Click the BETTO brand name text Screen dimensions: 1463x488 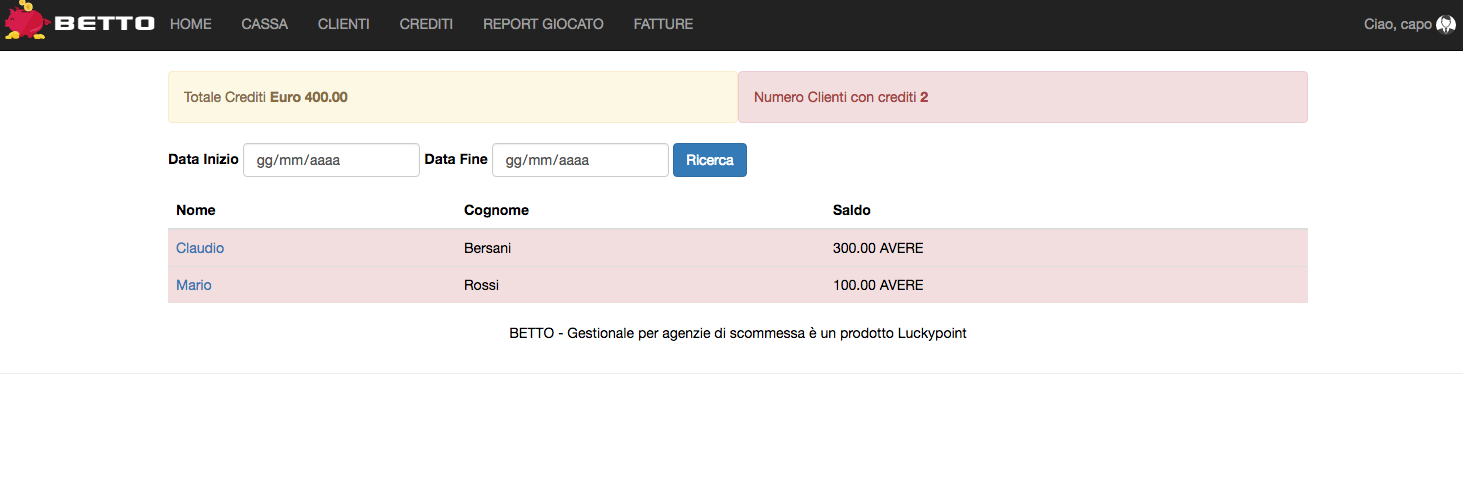[105, 24]
